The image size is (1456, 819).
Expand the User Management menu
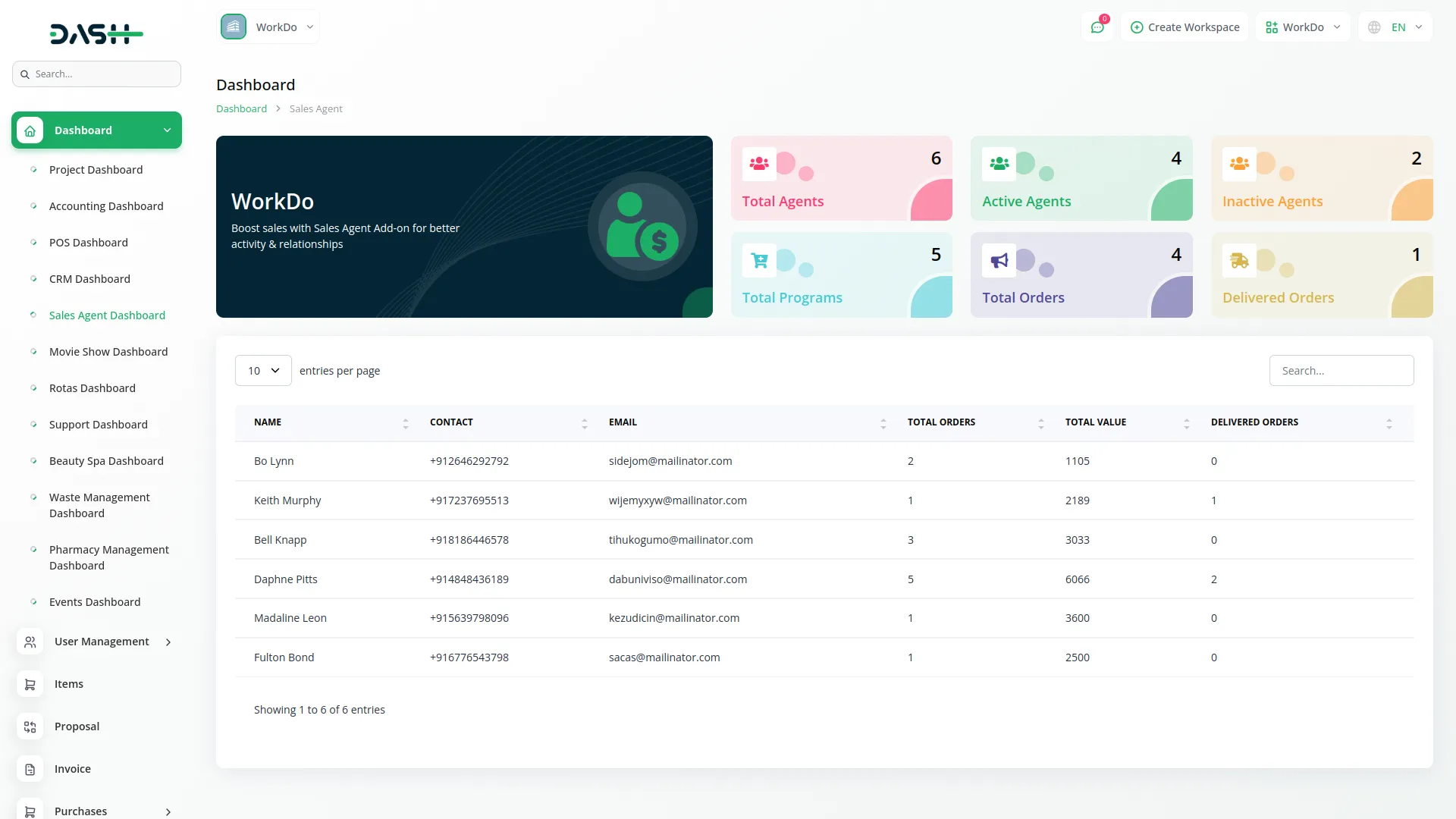coord(102,642)
